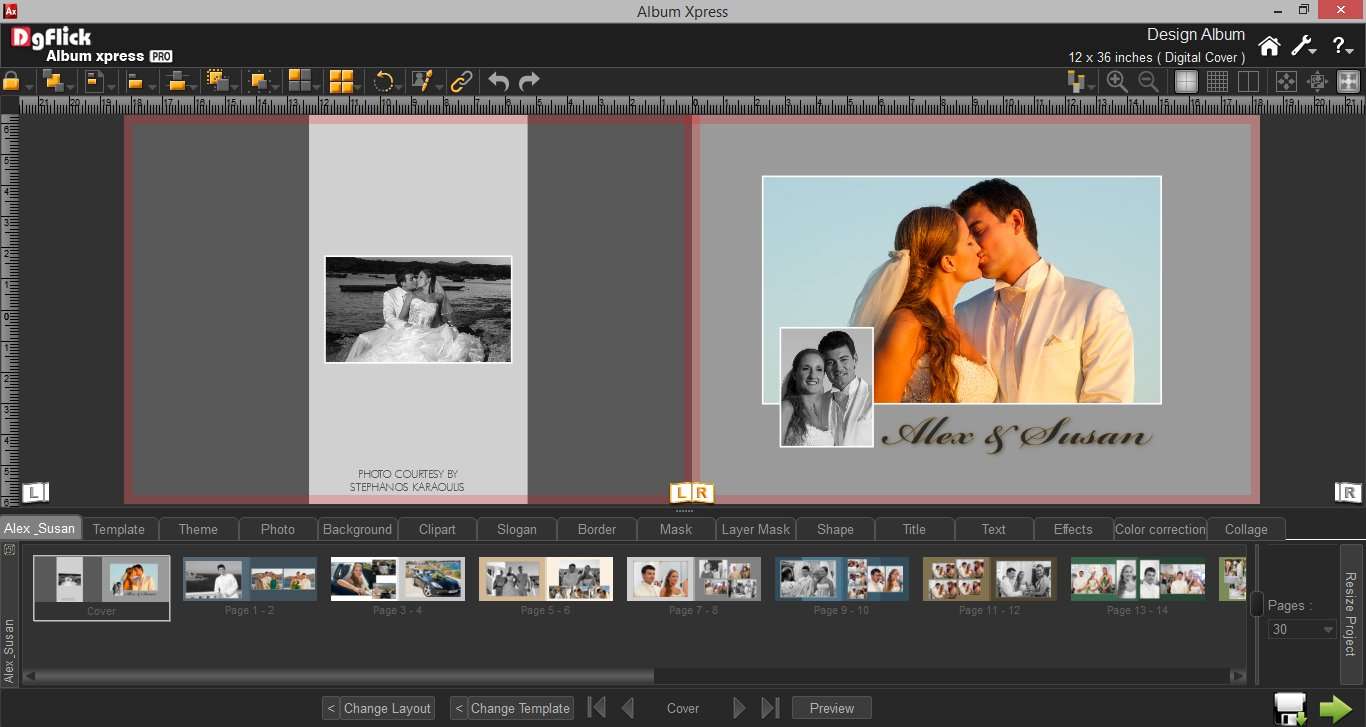Switch to the Background tab
Viewport: 1366px width, 727px height.
coord(357,528)
